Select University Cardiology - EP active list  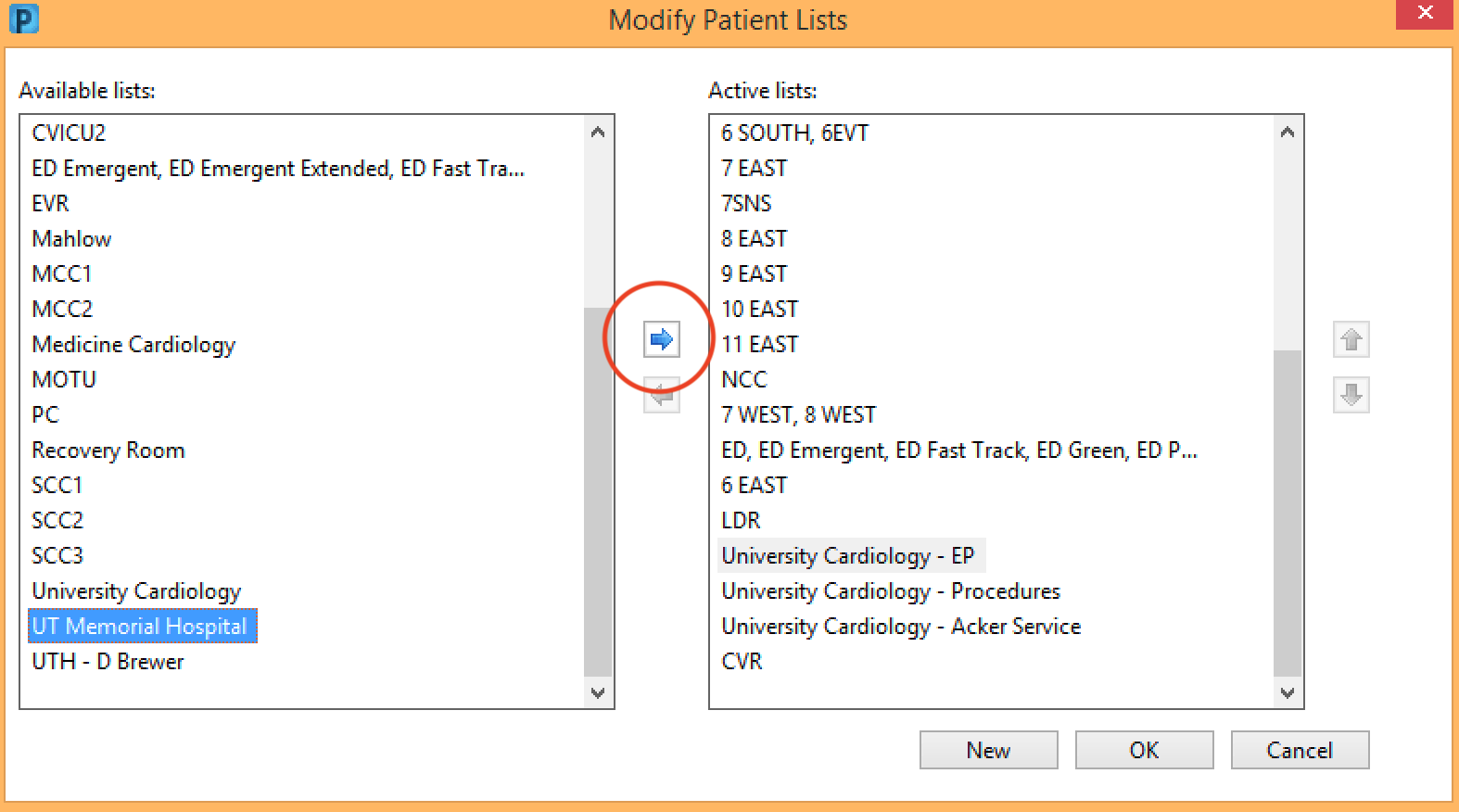pyautogui.click(x=847, y=556)
